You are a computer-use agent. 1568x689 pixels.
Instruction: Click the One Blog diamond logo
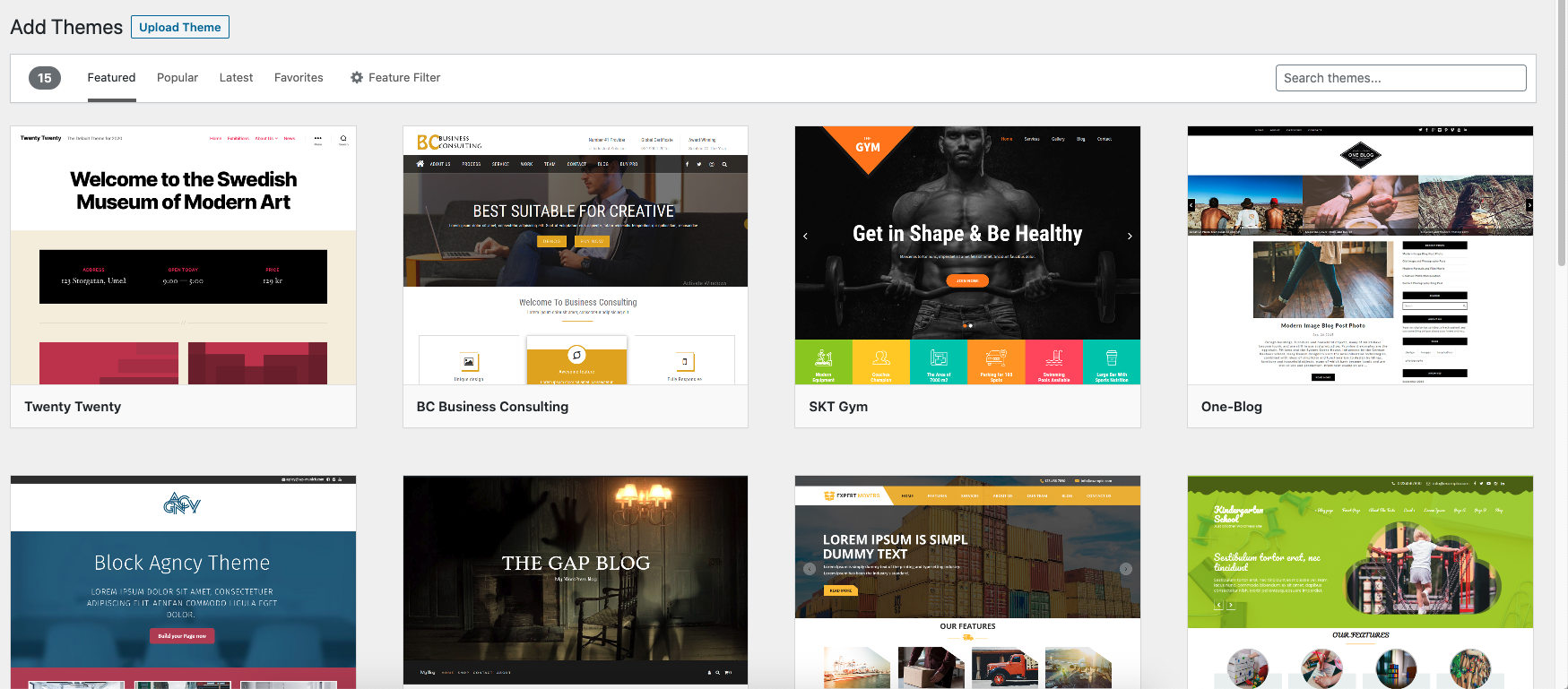tap(1360, 154)
